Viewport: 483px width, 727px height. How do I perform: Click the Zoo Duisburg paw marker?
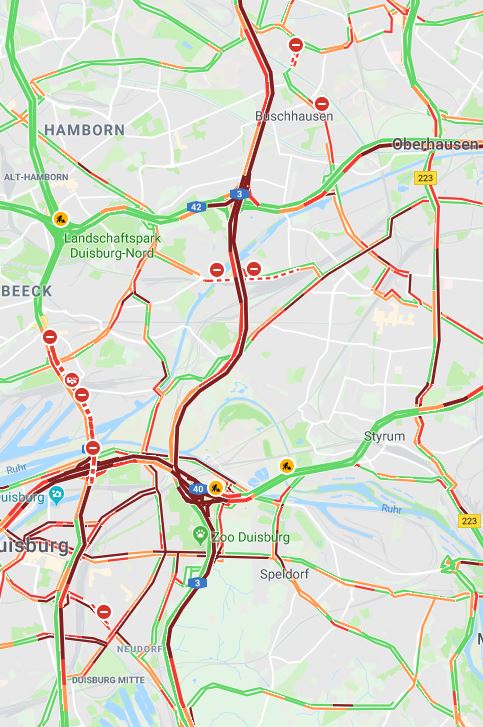pos(200,536)
